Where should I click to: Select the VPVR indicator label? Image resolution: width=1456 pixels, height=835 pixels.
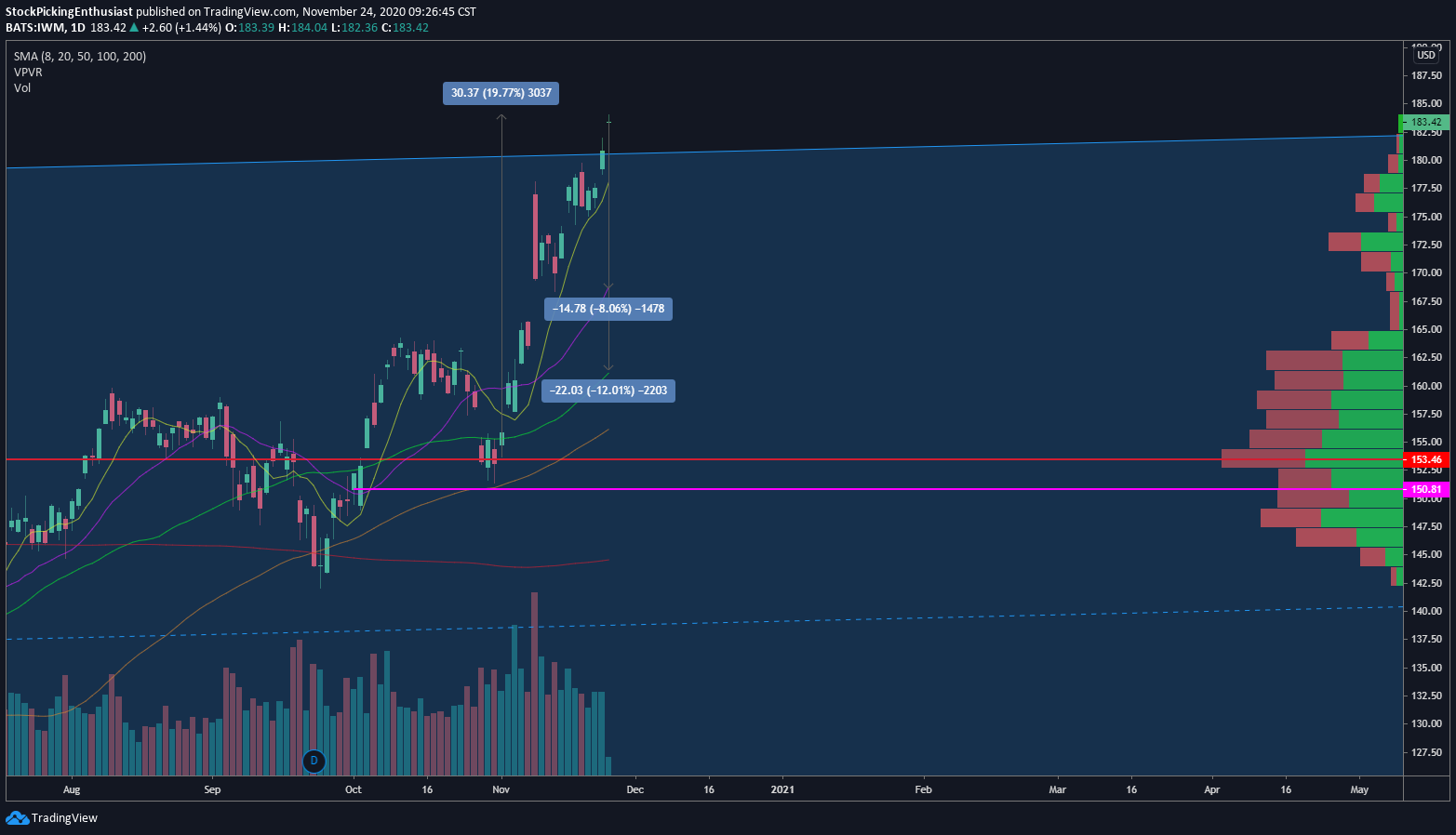(x=28, y=73)
